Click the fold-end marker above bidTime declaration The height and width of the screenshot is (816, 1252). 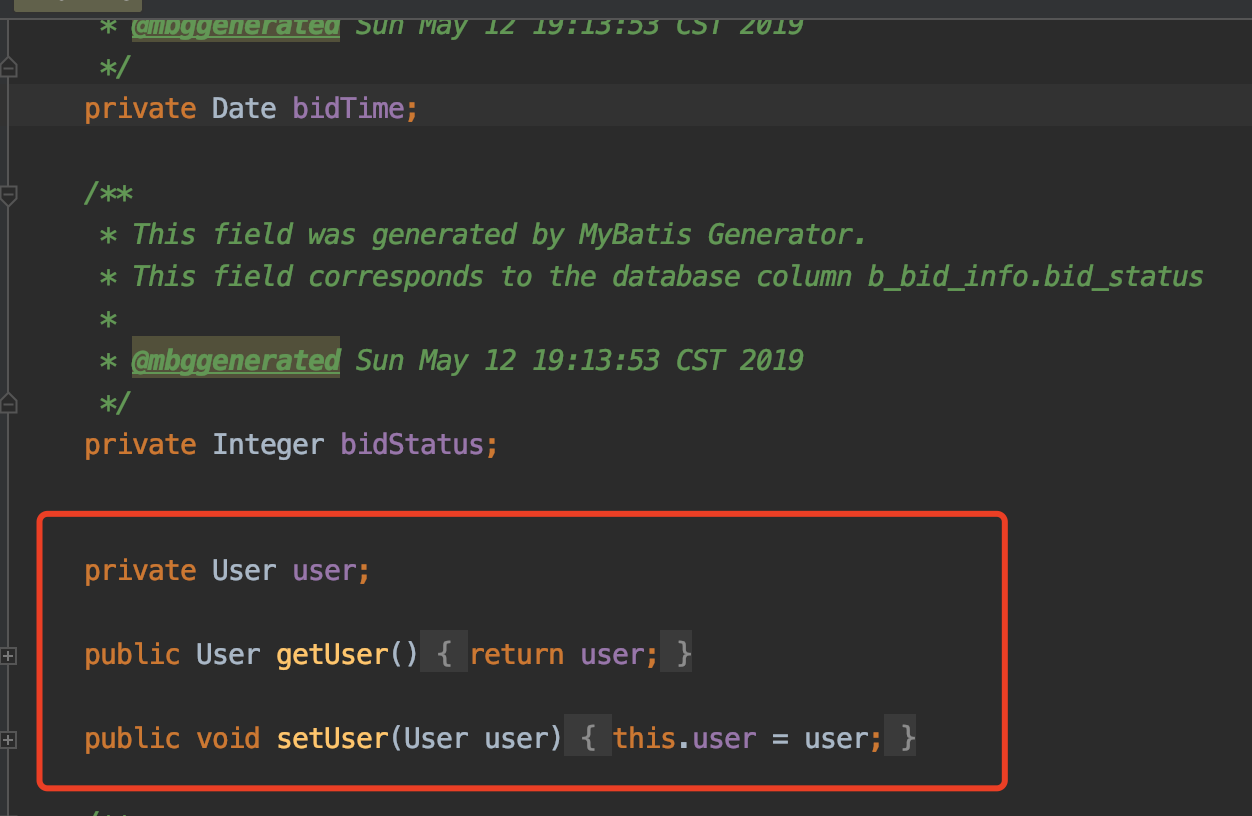pos(9,69)
